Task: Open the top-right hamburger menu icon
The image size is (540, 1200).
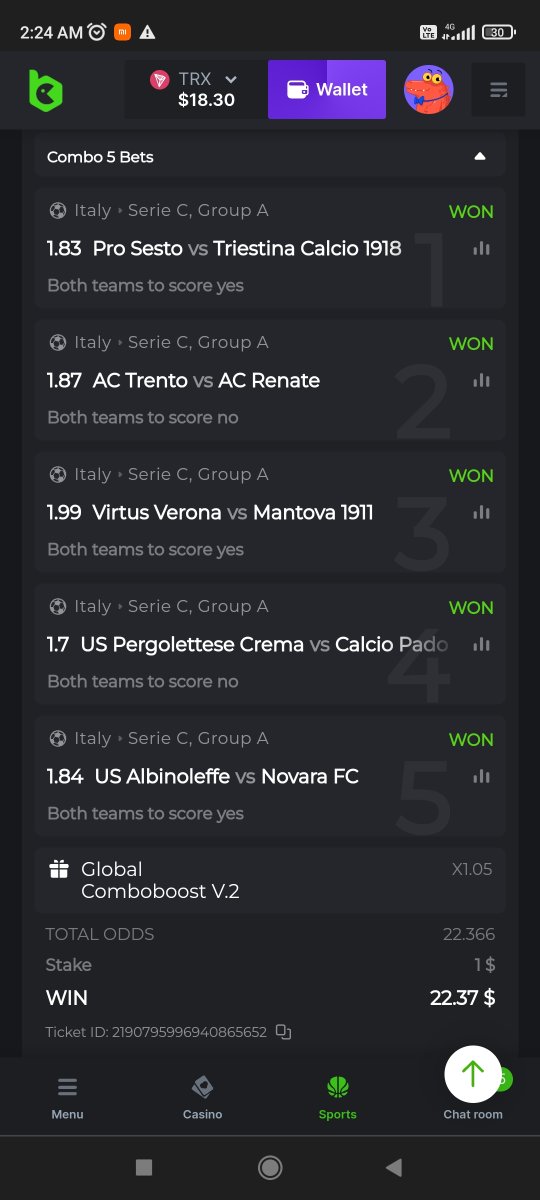Action: coord(498,89)
